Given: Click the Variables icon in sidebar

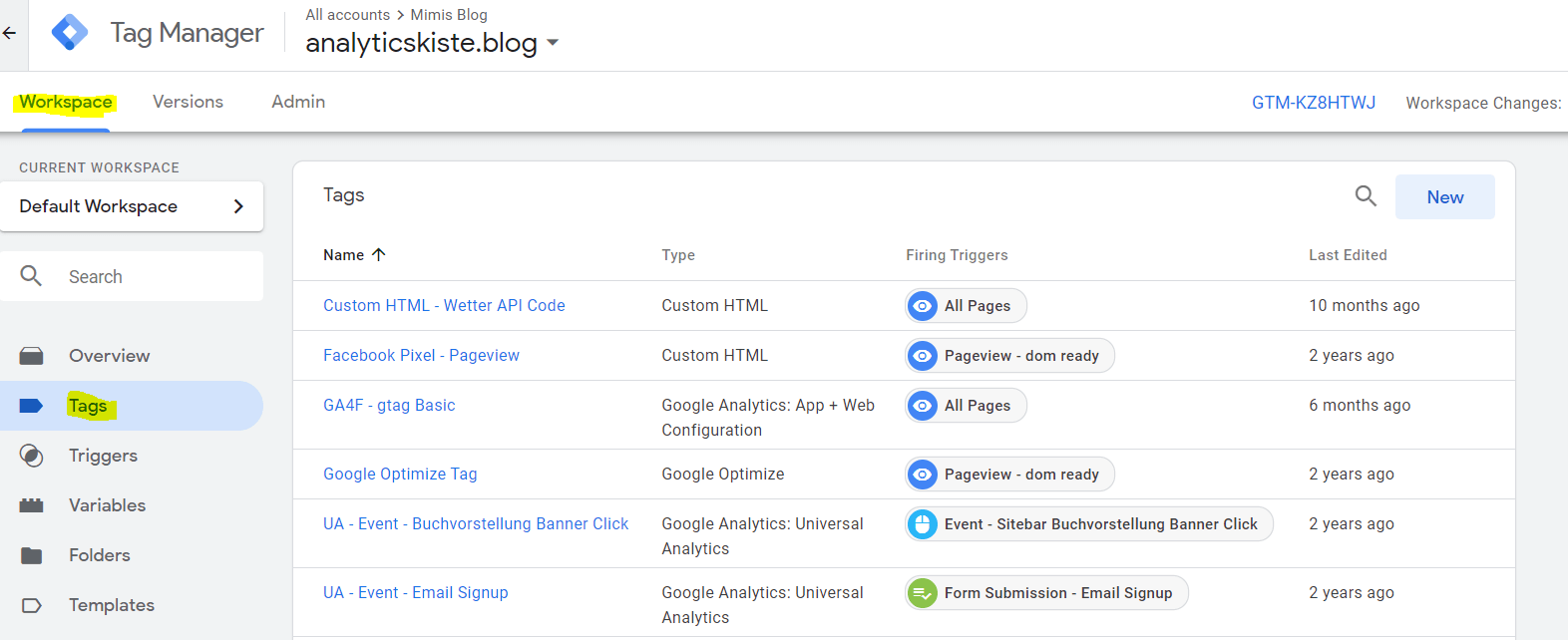Looking at the screenshot, I should (32, 505).
